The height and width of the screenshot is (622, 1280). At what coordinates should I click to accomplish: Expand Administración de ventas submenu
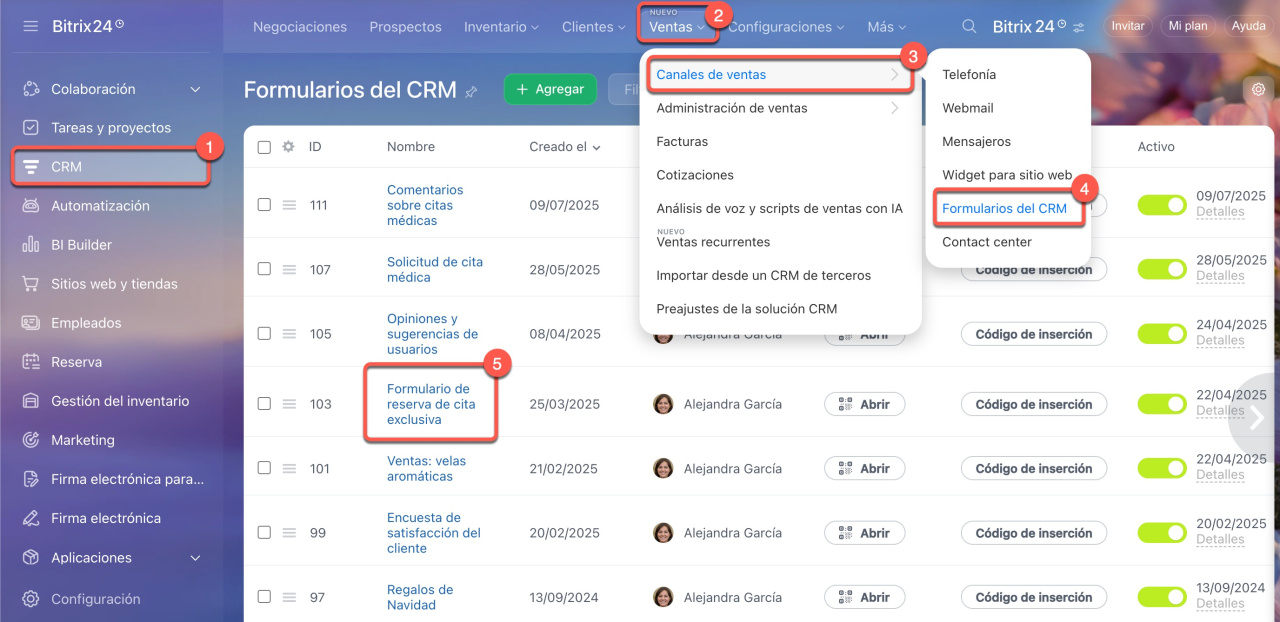(780, 108)
